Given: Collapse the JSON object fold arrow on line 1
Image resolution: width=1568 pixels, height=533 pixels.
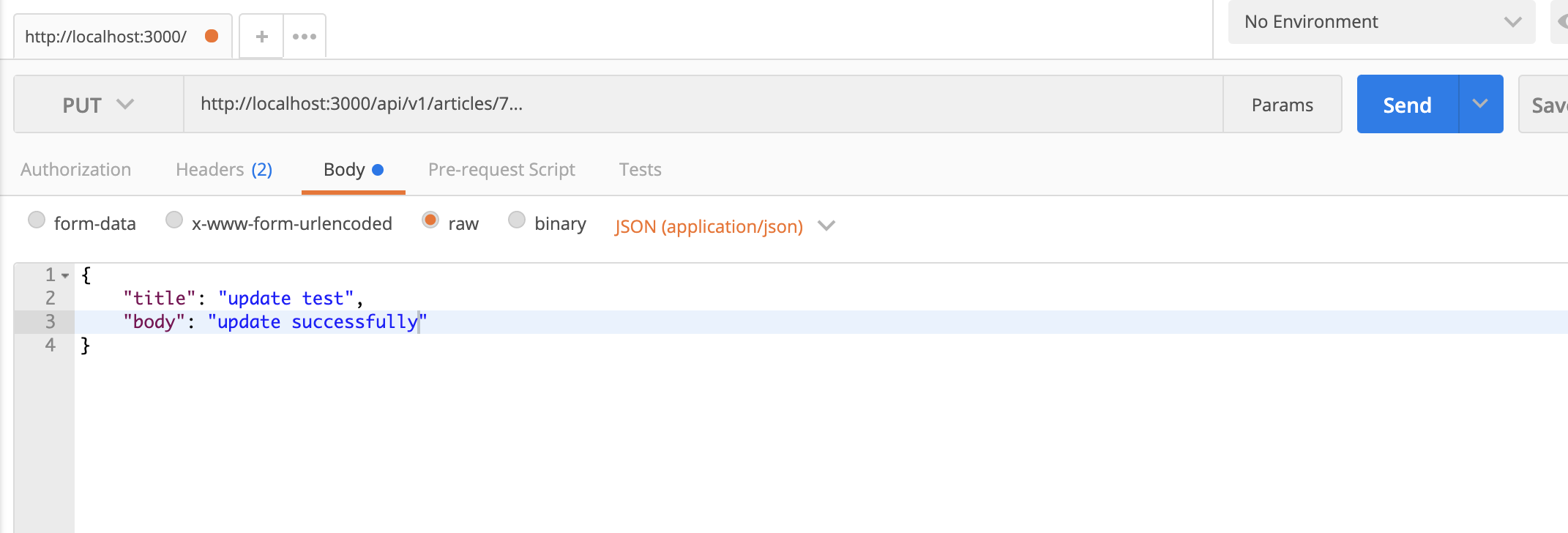Looking at the screenshot, I should [x=66, y=276].
